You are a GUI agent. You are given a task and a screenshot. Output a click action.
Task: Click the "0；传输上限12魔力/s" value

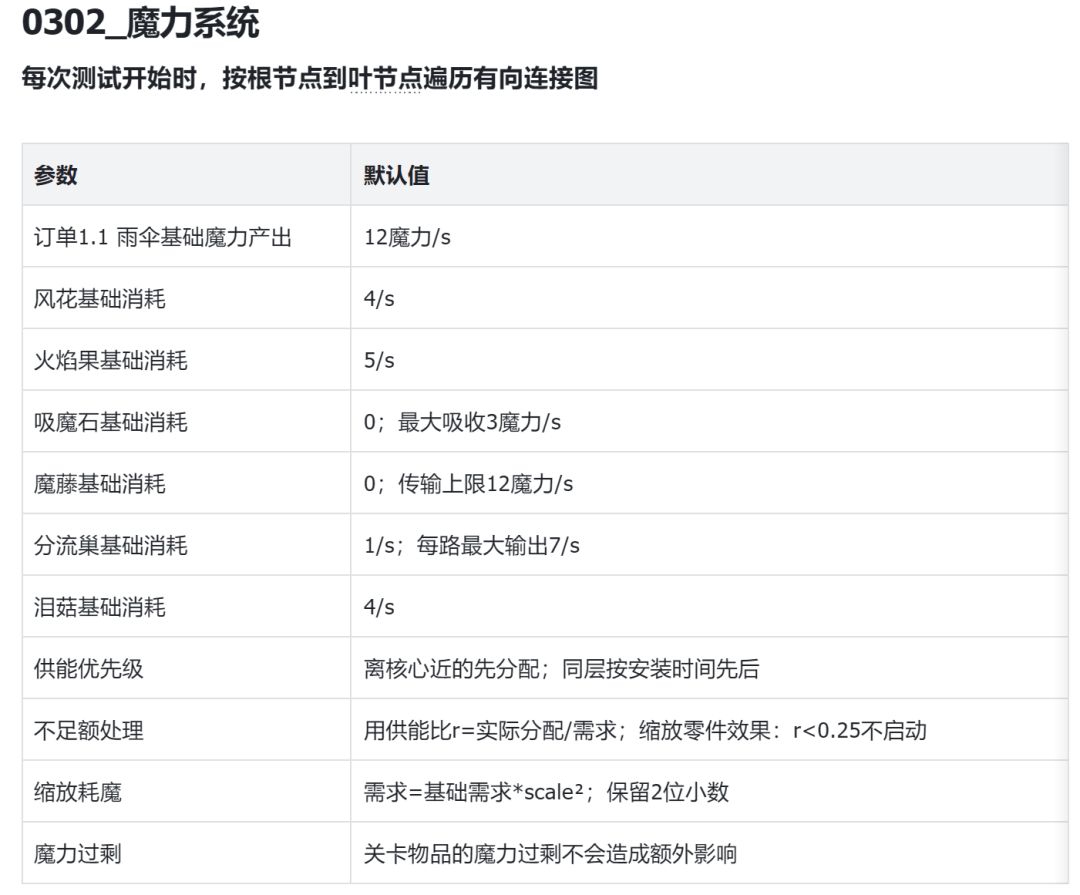[x=468, y=484]
